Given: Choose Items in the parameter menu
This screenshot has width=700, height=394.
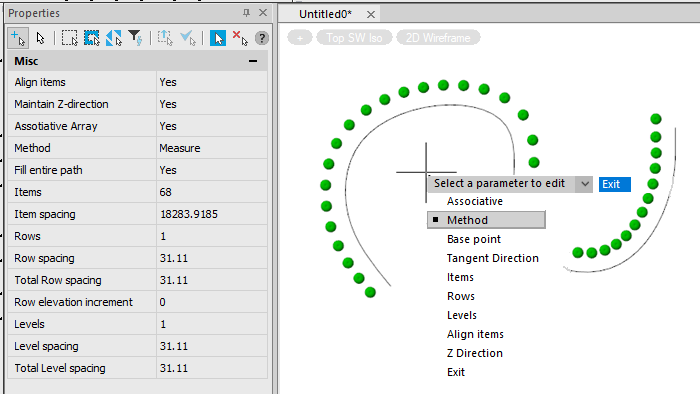Looking at the screenshot, I should tap(460, 277).
